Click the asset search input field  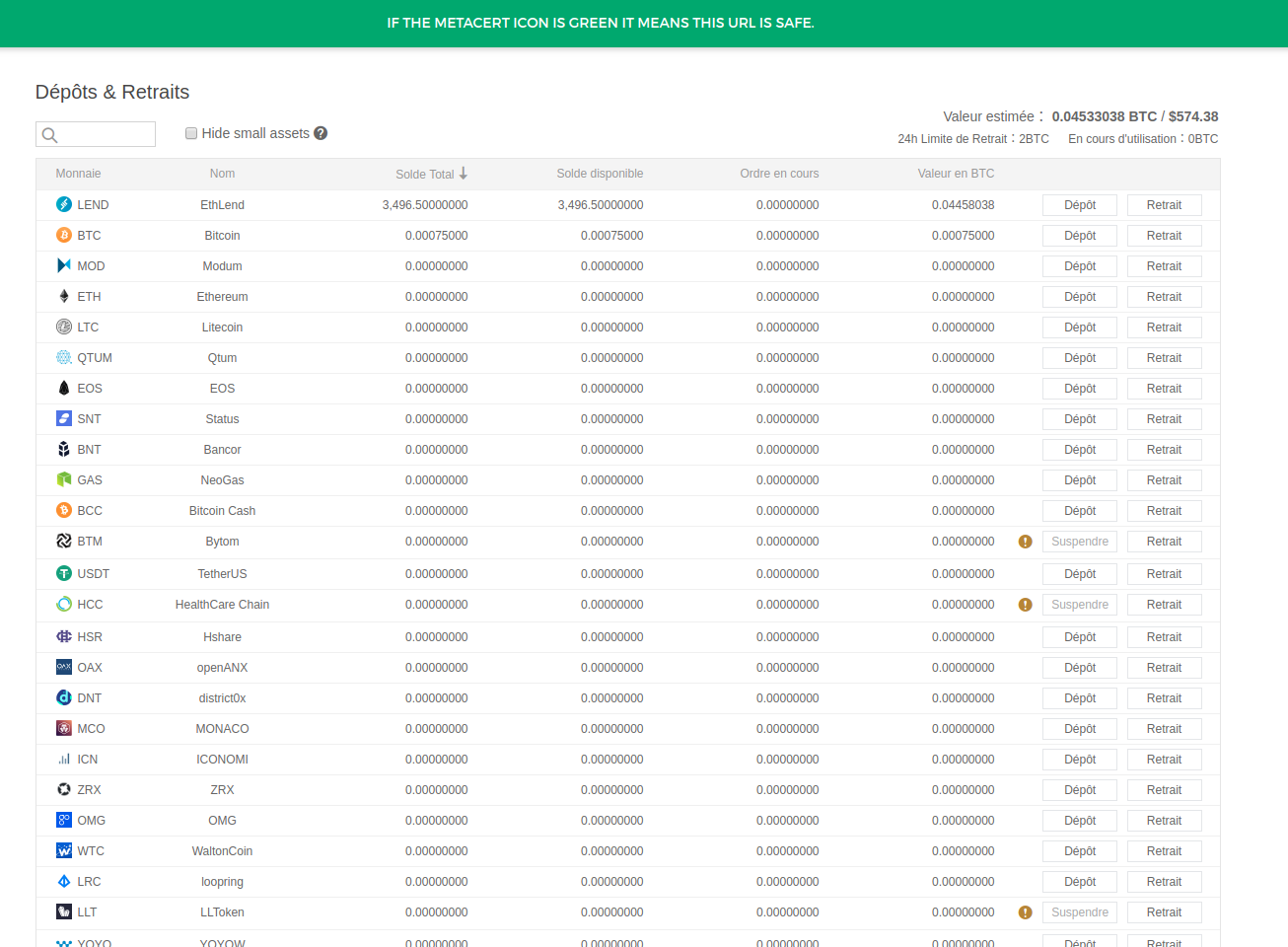pos(96,134)
